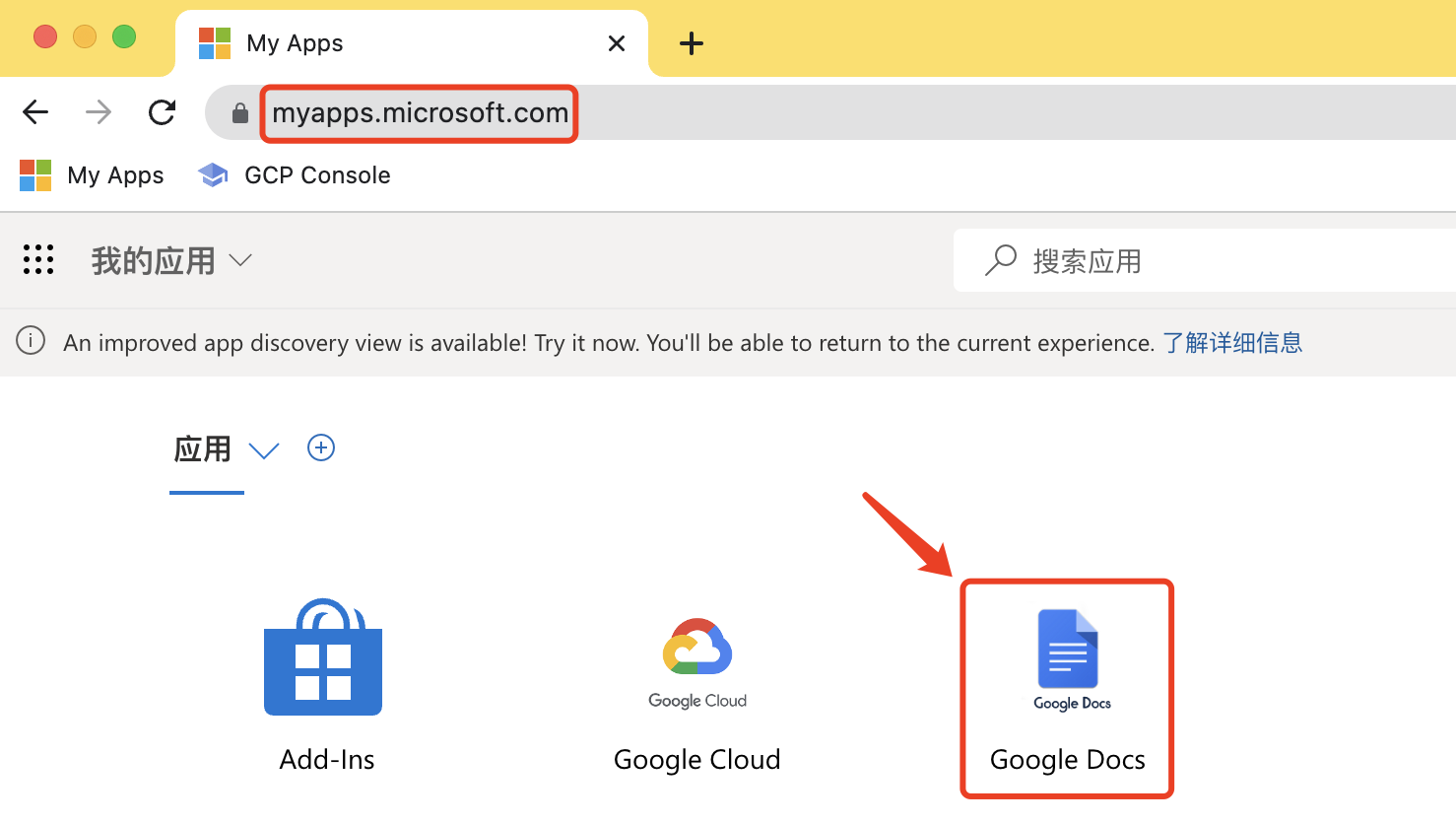Image resolution: width=1456 pixels, height=824 pixels.
Task: Launch the Google Cloud app icon
Action: click(697, 662)
